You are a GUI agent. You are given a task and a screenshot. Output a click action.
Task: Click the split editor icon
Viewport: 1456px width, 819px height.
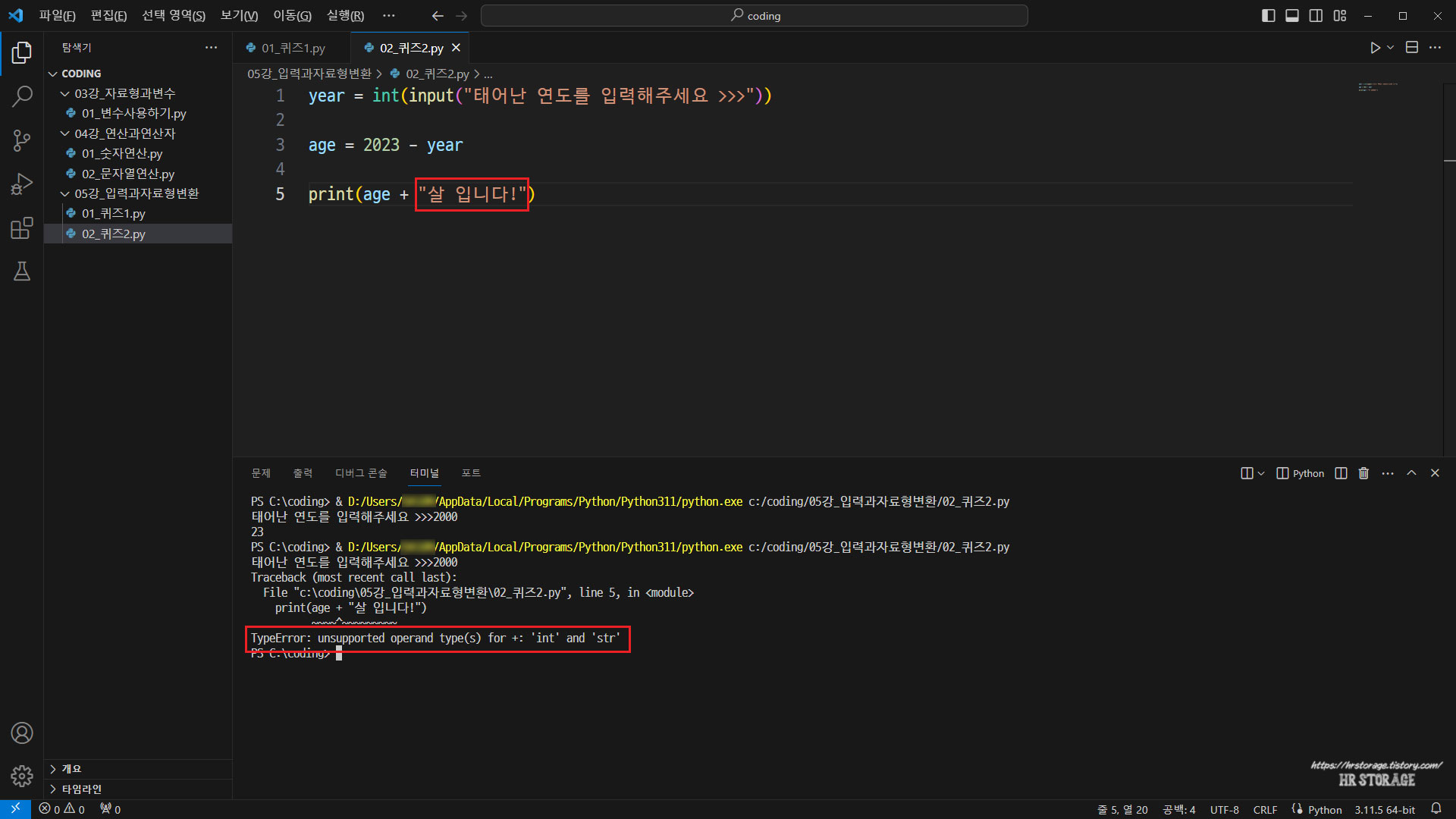tap(1411, 48)
